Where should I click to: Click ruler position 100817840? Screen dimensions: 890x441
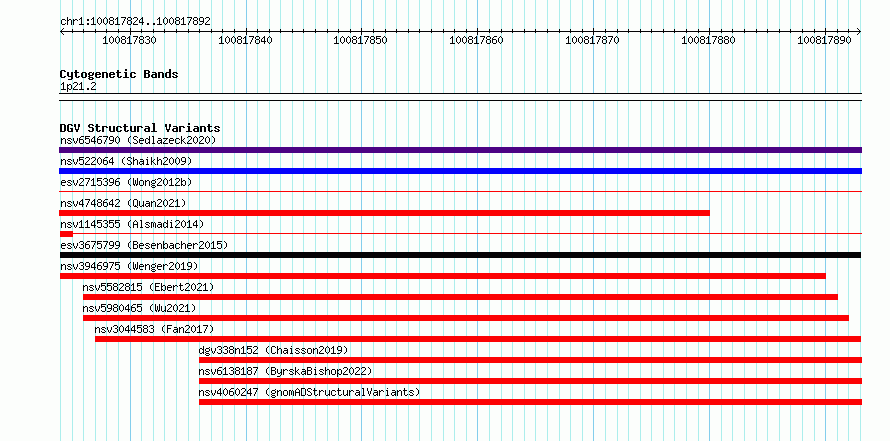[246, 40]
